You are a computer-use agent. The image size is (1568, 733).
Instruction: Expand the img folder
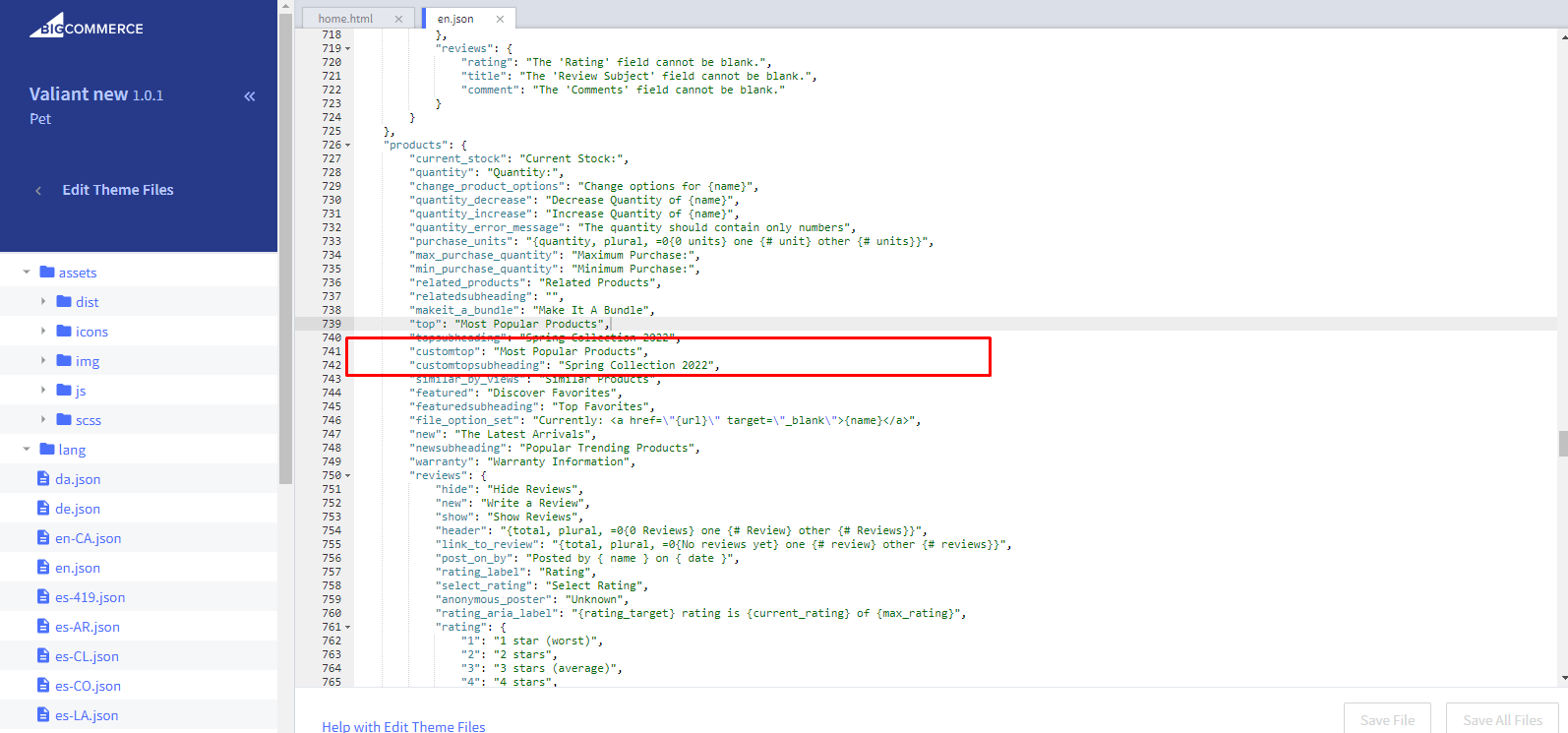(x=43, y=361)
